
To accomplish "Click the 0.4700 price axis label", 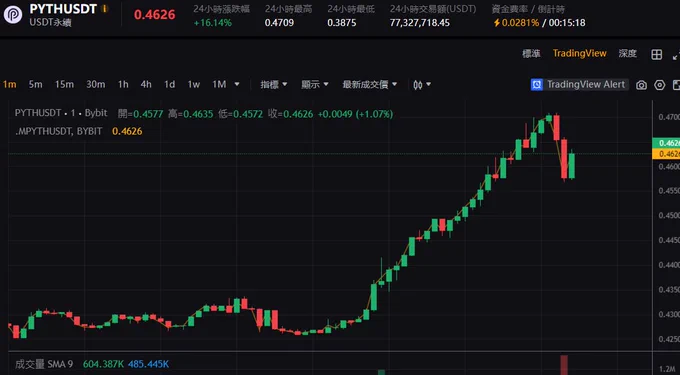I will tap(669, 117).
